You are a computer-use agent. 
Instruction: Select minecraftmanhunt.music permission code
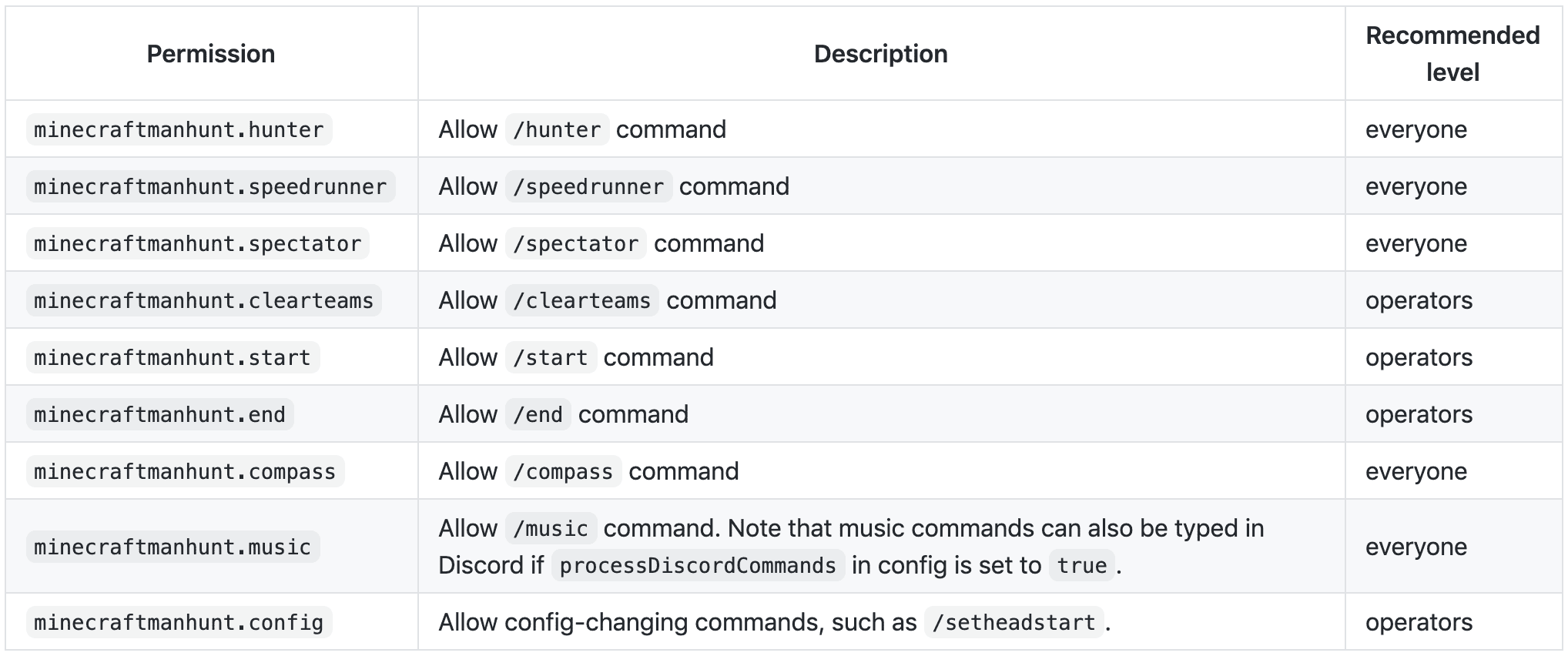tap(173, 547)
